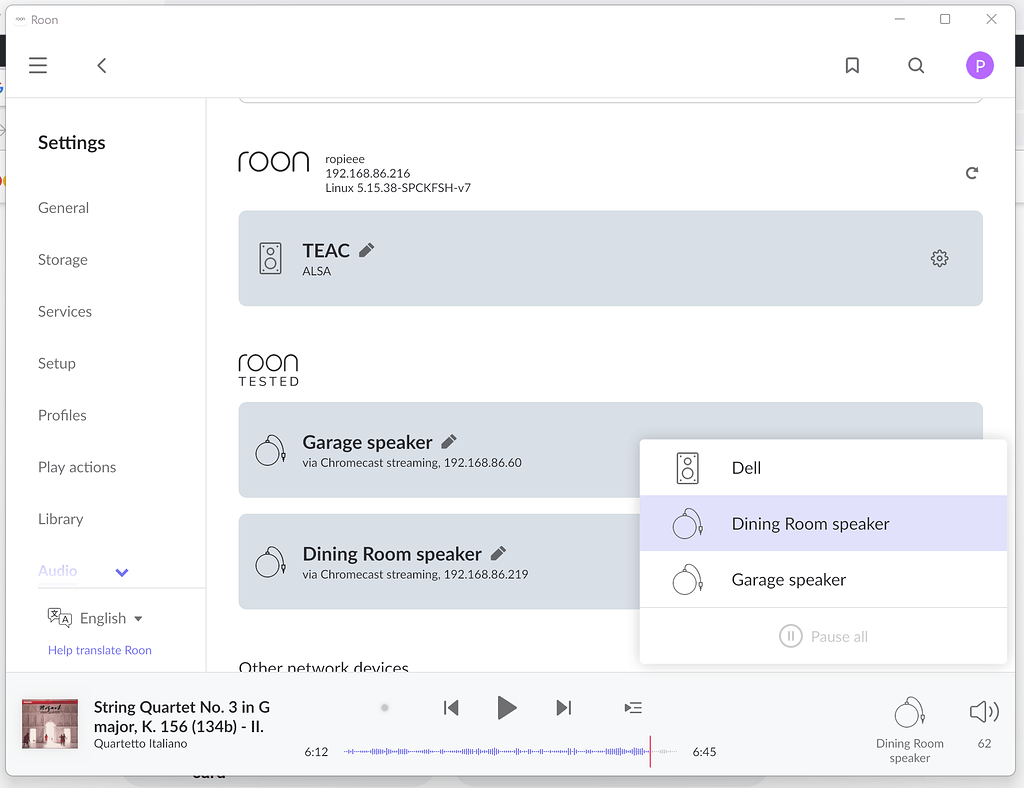Open the TEAC zone settings gear
Screen dimensions: 1024x788
(x=939, y=258)
